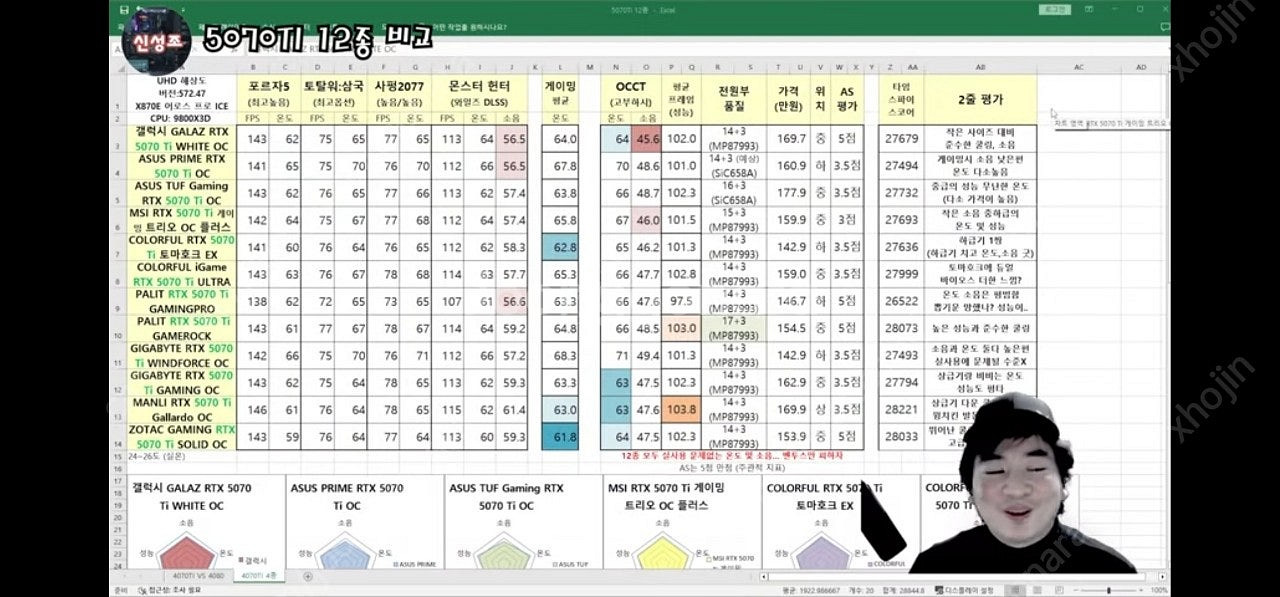
Task: Click the PALIT RTX 5070 Ti GAMEROCK name cell
Action: tap(181, 328)
